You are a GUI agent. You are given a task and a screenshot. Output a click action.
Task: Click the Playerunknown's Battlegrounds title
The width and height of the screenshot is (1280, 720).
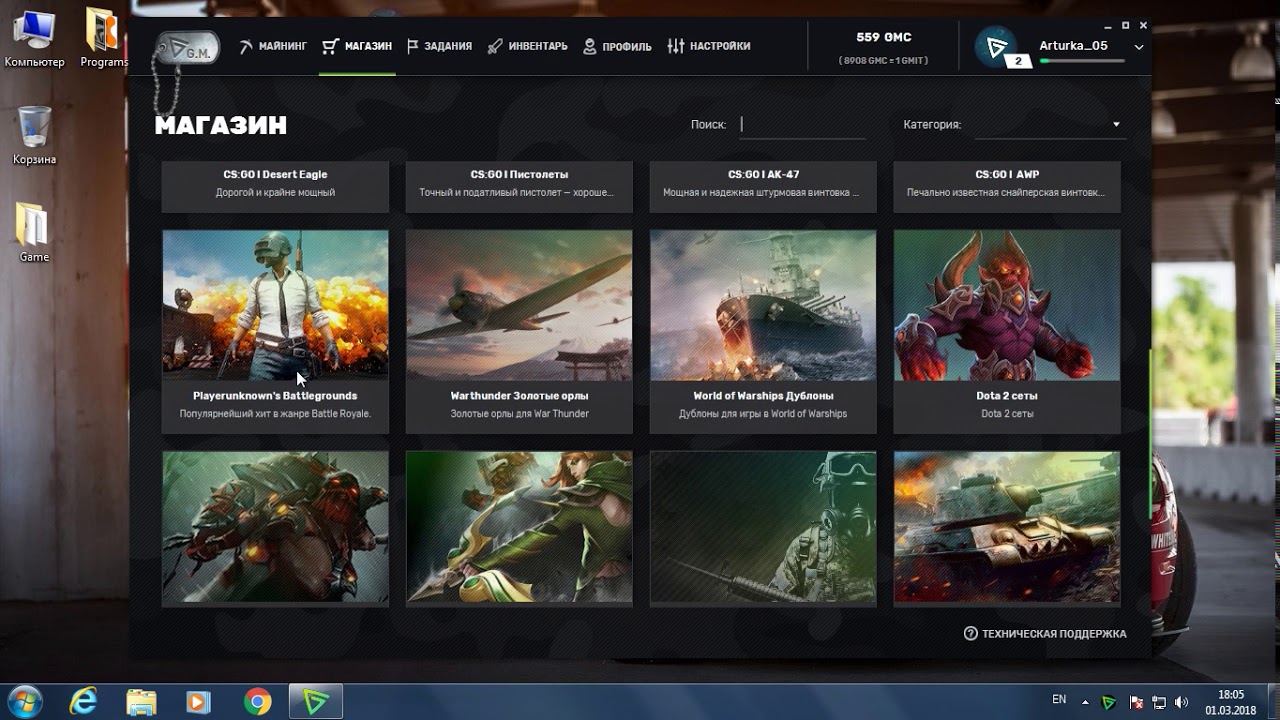pyautogui.click(x=275, y=396)
